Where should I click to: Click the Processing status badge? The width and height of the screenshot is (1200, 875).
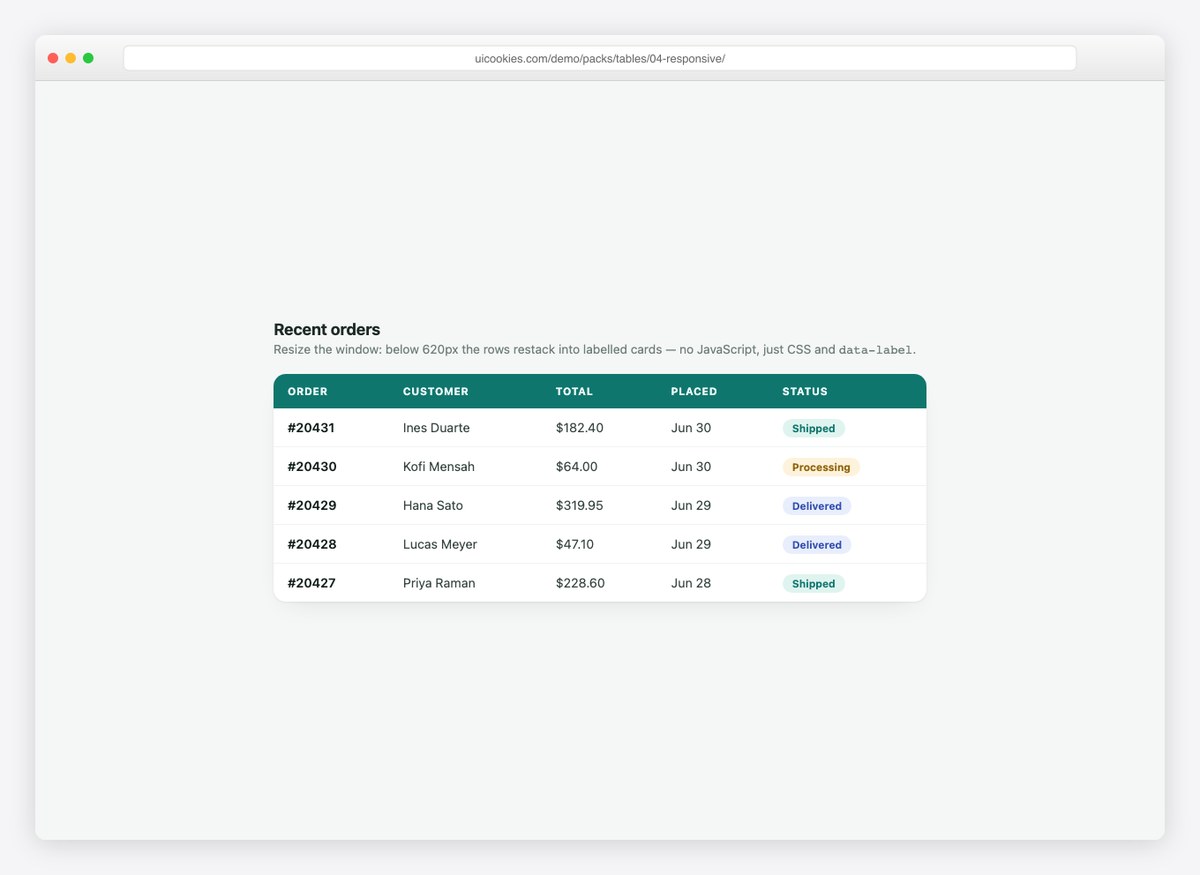(x=821, y=467)
